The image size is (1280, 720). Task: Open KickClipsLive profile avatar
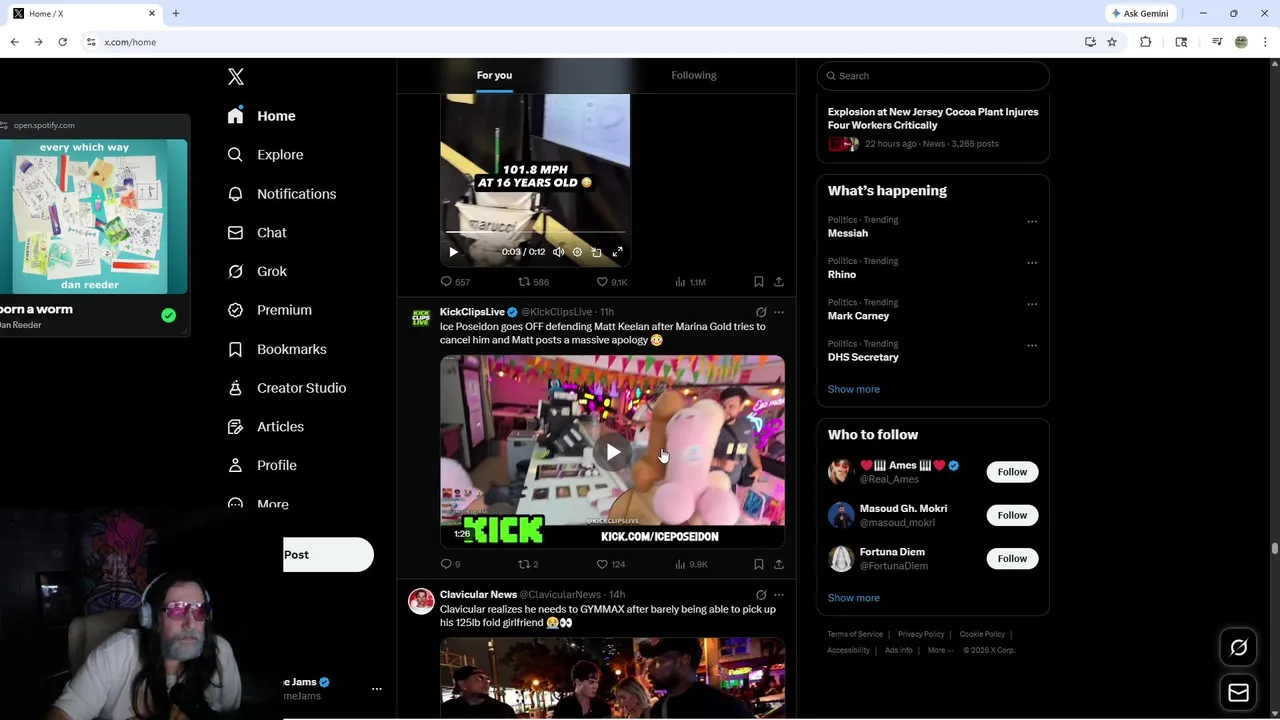tap(421, 318)
